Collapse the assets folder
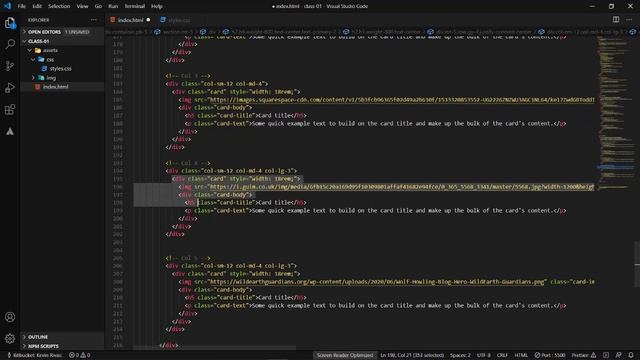 point(62,50)
